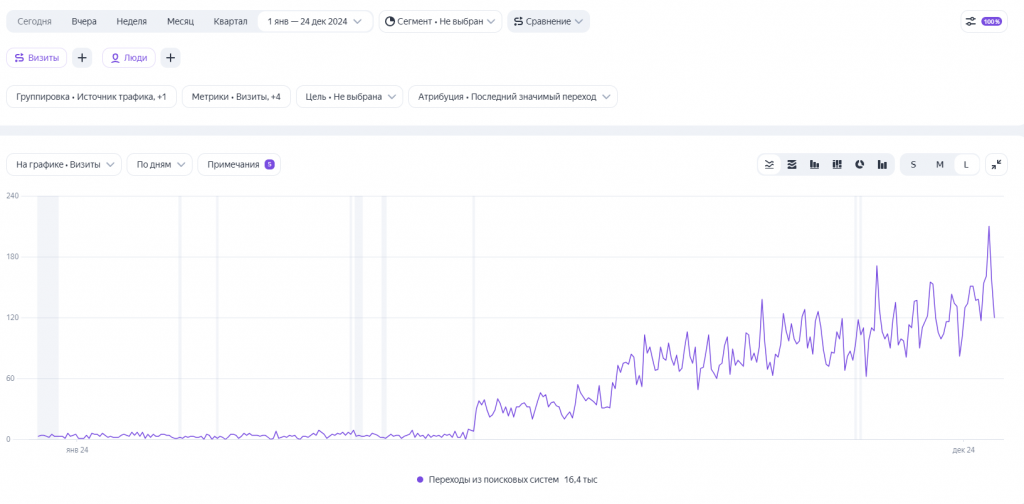
Task: Open the date range picker 1 янв — 24 дек 2024
Action: click(315, 22)
